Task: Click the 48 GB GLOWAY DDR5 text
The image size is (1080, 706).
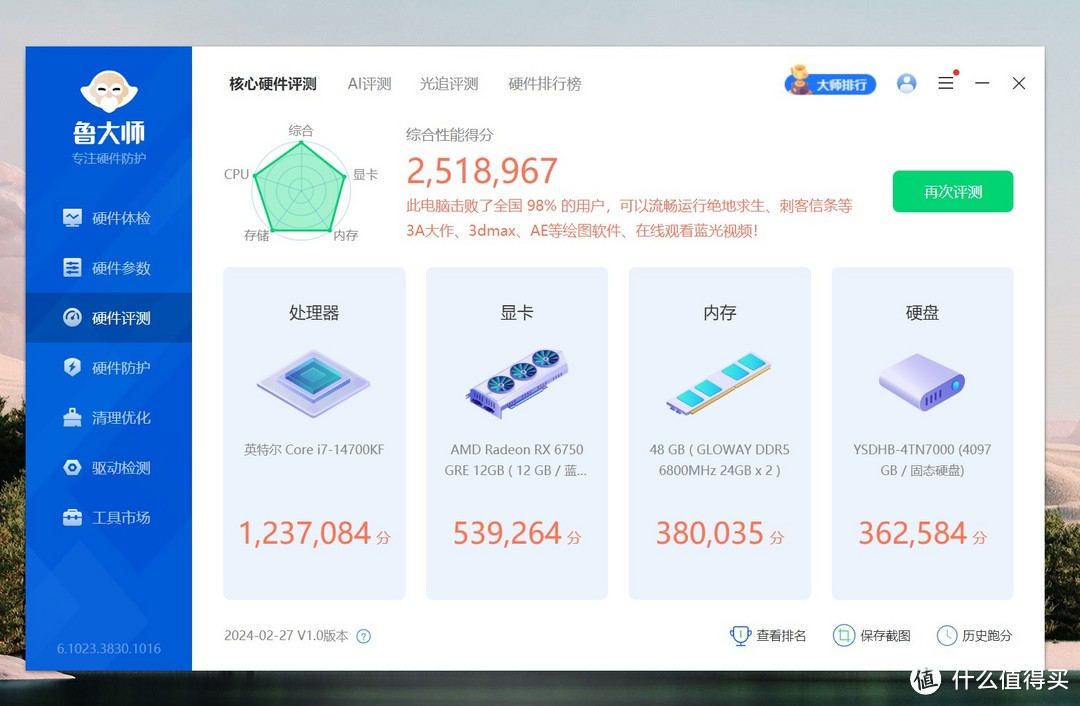Action: (x=719, y=460)
